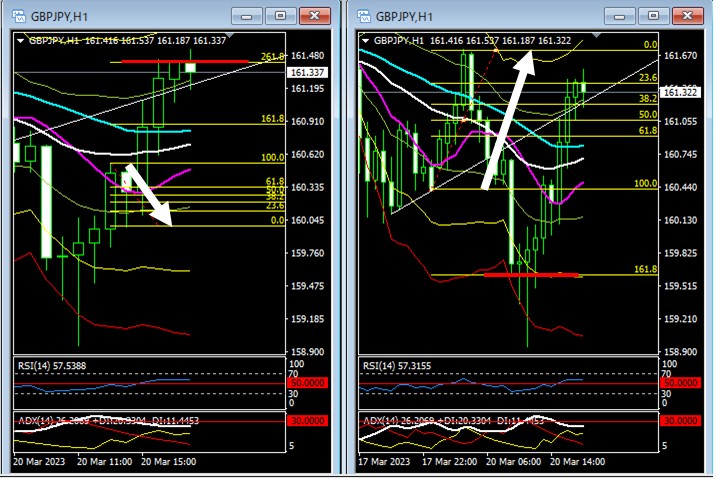This screenshot has height=479, width=716.
Task: Select the red line near 161.8 in right chart
Action: pyautogui.click(x=532, y=274)
